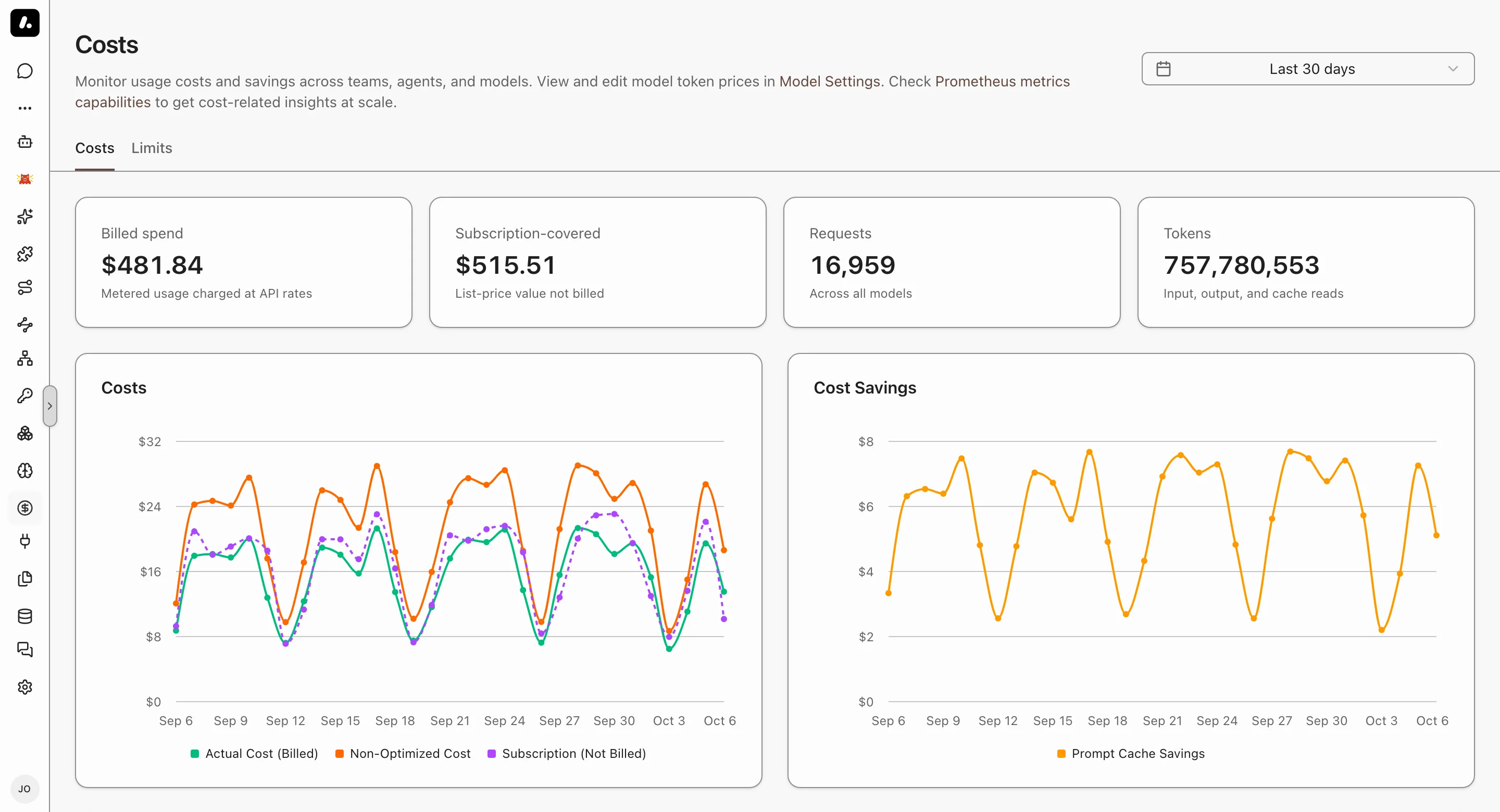The height and width of the screenshot is (812, 1500).
Task: Open the routing path icon in the sidebar
Action: 24,287
